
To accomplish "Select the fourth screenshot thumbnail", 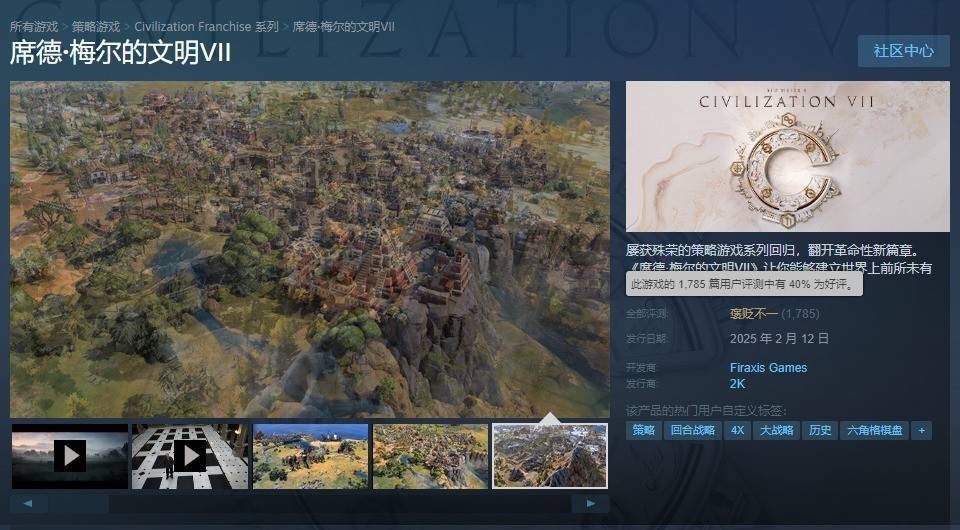I will [x=430, y=456].
